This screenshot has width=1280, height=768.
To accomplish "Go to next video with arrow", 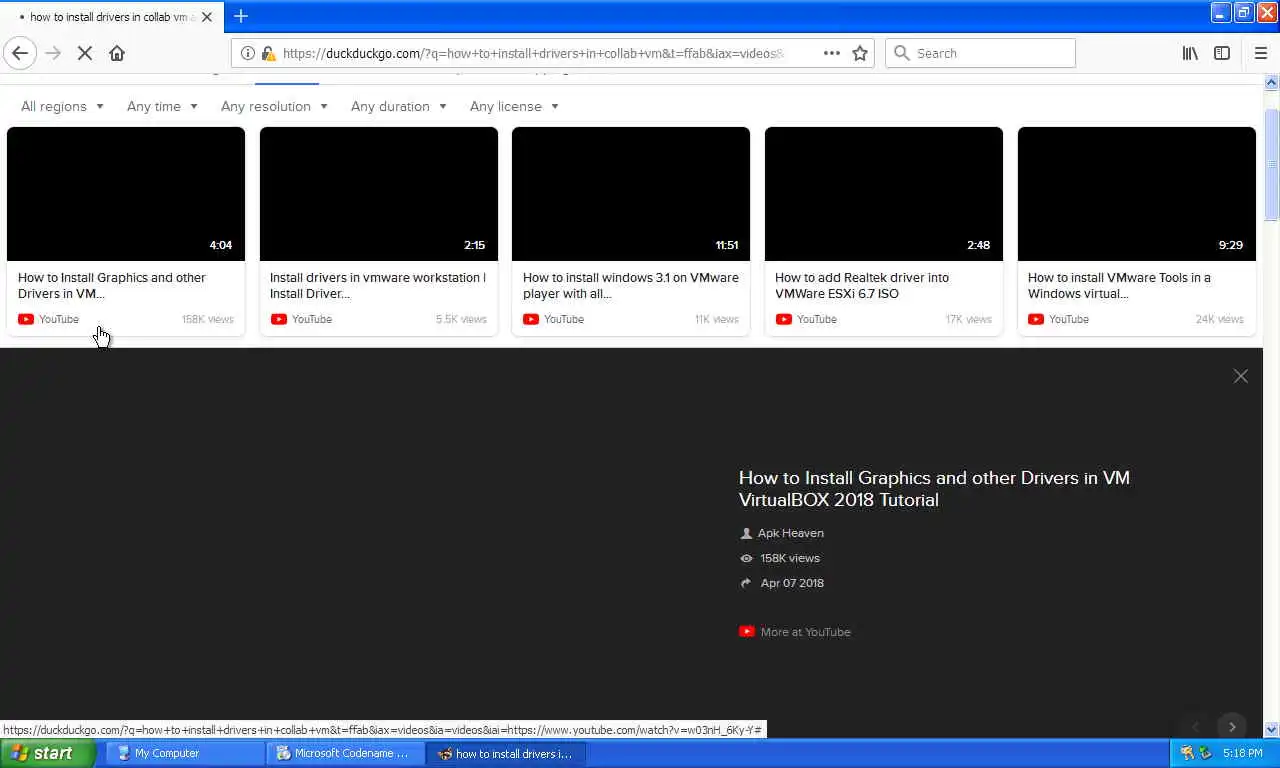I will click(1232, 727).
